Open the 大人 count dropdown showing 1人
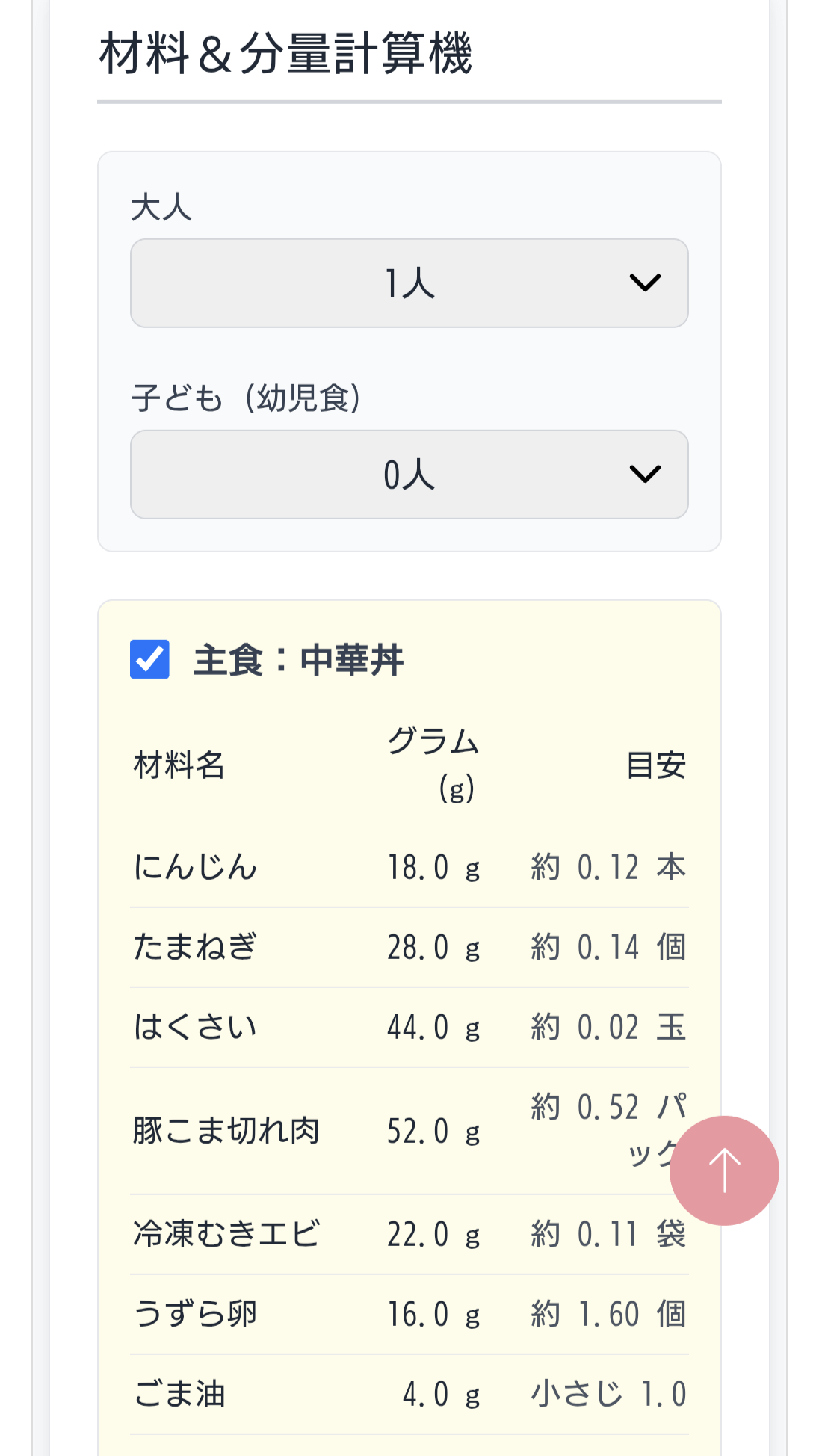Screen dimensions: 819x1456 (409, 283)
